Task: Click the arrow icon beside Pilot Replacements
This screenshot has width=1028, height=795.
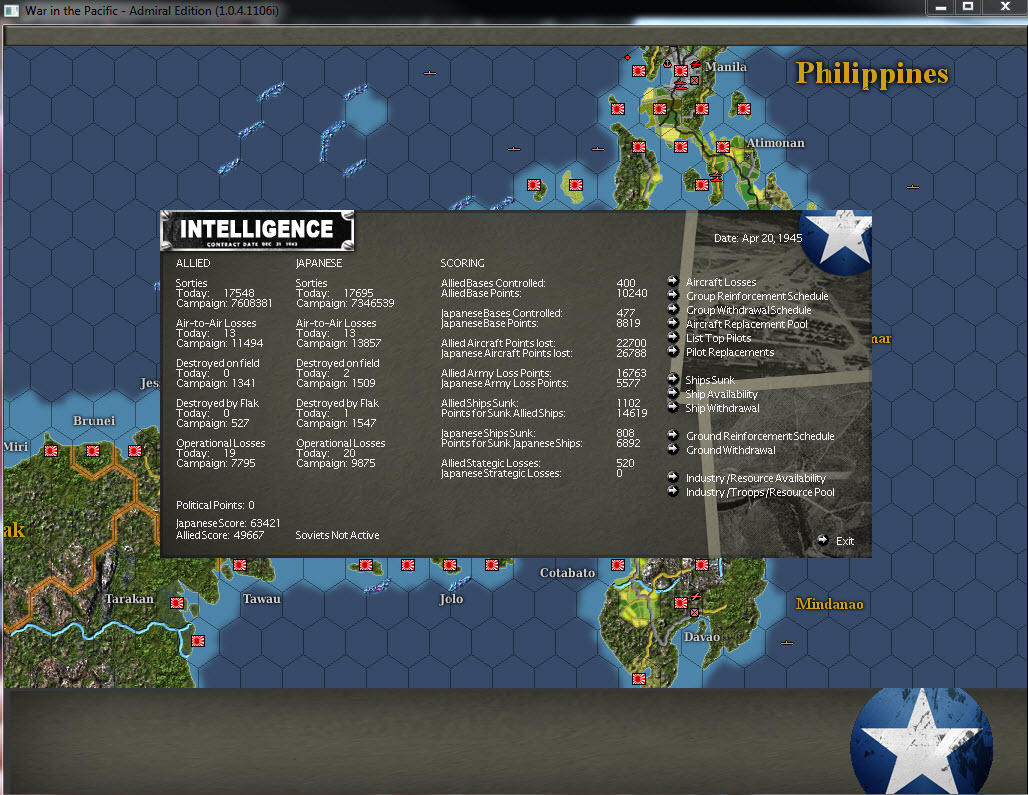Action: (x=673, y=351)
